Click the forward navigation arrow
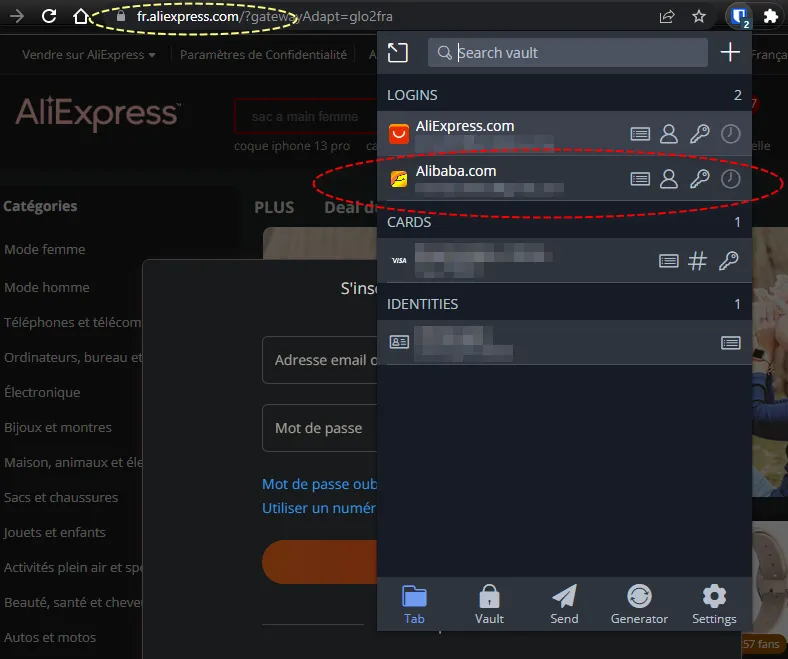The height and width of the screenshot is (659, 788). [17, 16]
